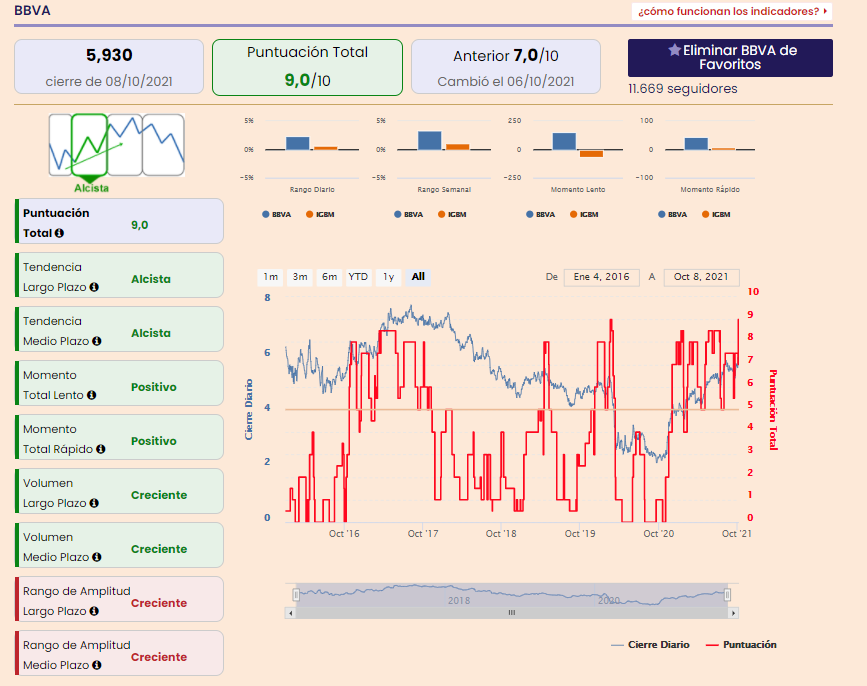Toggle BBVA legend dot under Rango Diario
This screenshot has width=867, height=686.
265,214
